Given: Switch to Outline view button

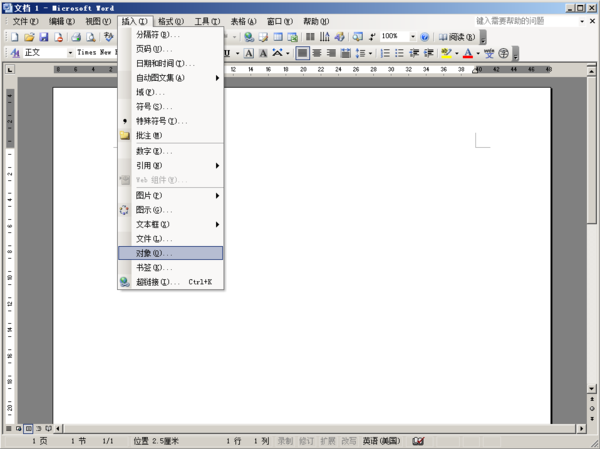Looking at the screenshot, I should pos(38,428).
